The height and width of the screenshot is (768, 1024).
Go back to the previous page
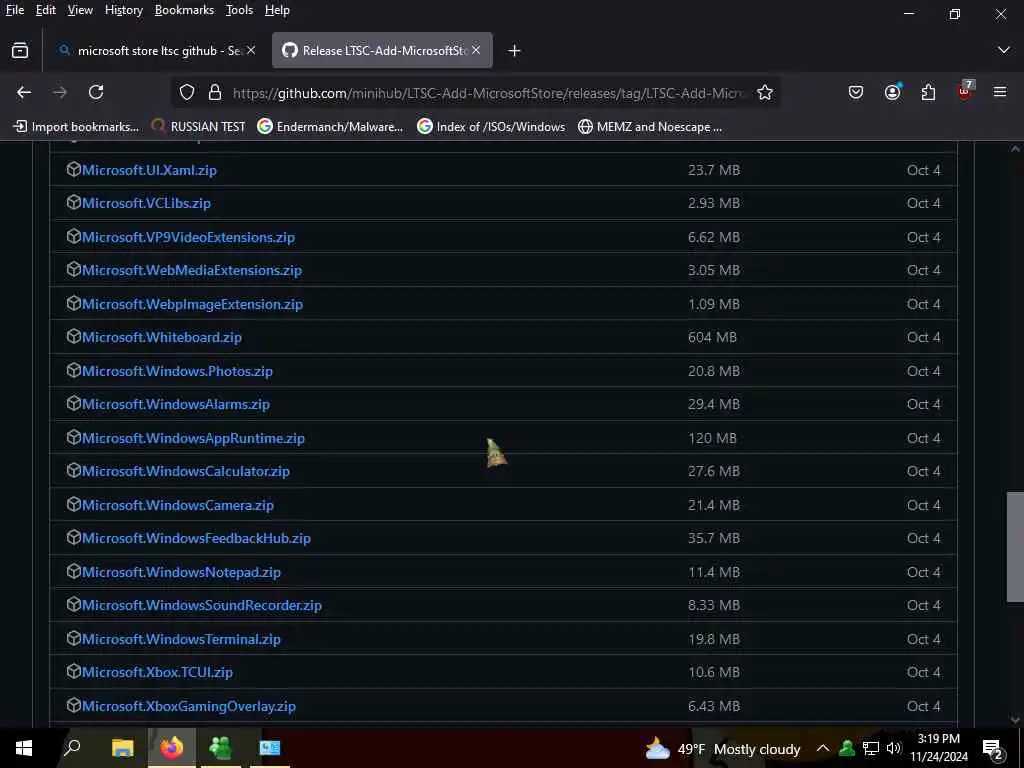24,93
